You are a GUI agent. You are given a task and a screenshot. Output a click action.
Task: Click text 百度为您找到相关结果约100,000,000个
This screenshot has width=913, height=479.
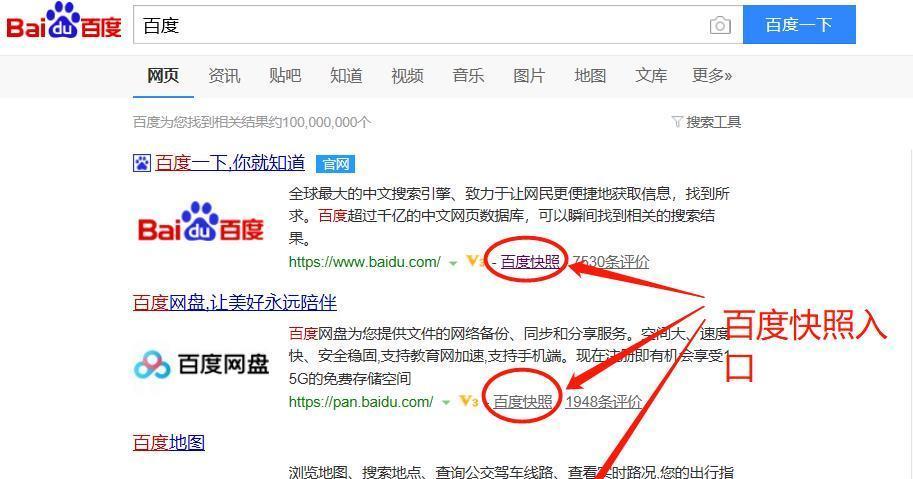pos(252,122)
